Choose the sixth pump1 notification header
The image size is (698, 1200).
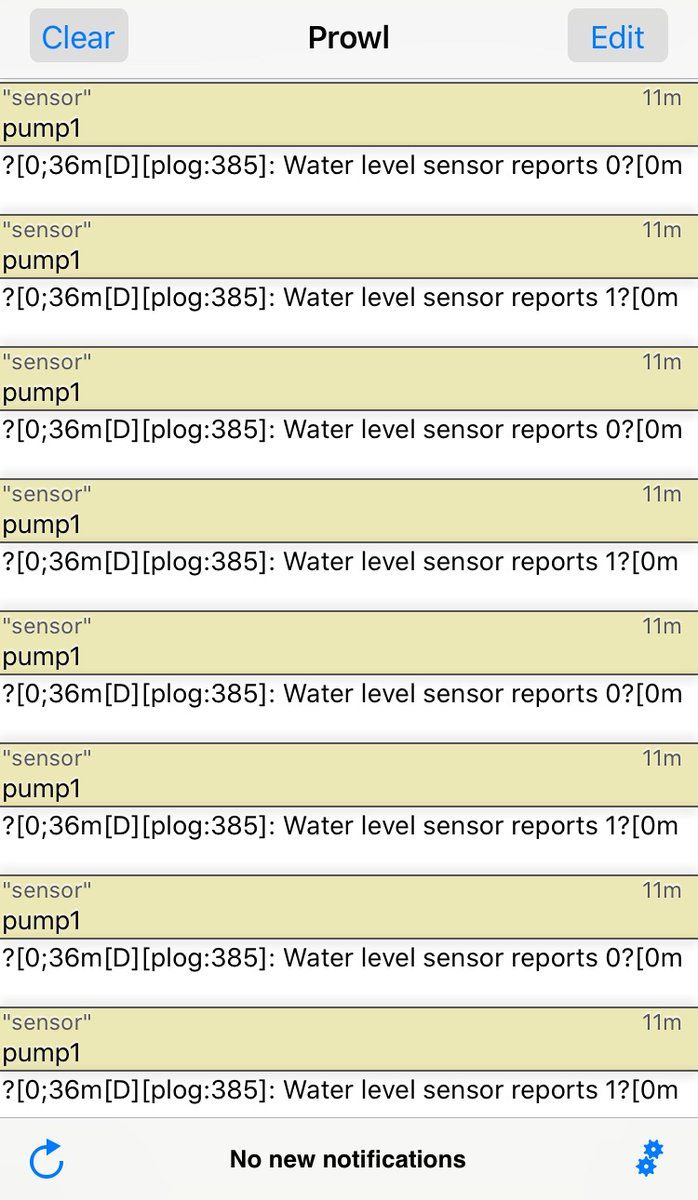pos(348,775)
